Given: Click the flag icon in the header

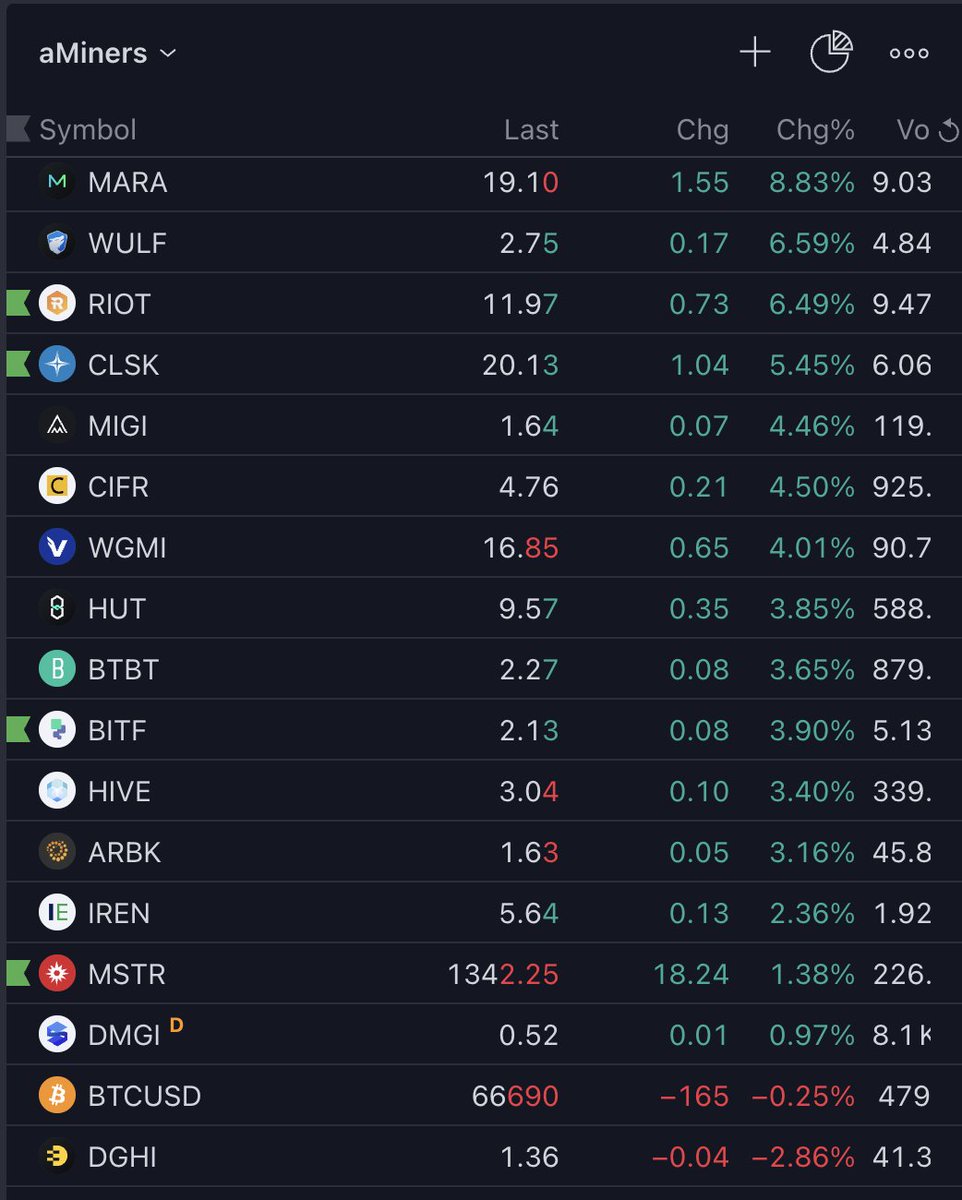Looking at the screenshot, I should [x=18, y=129].
